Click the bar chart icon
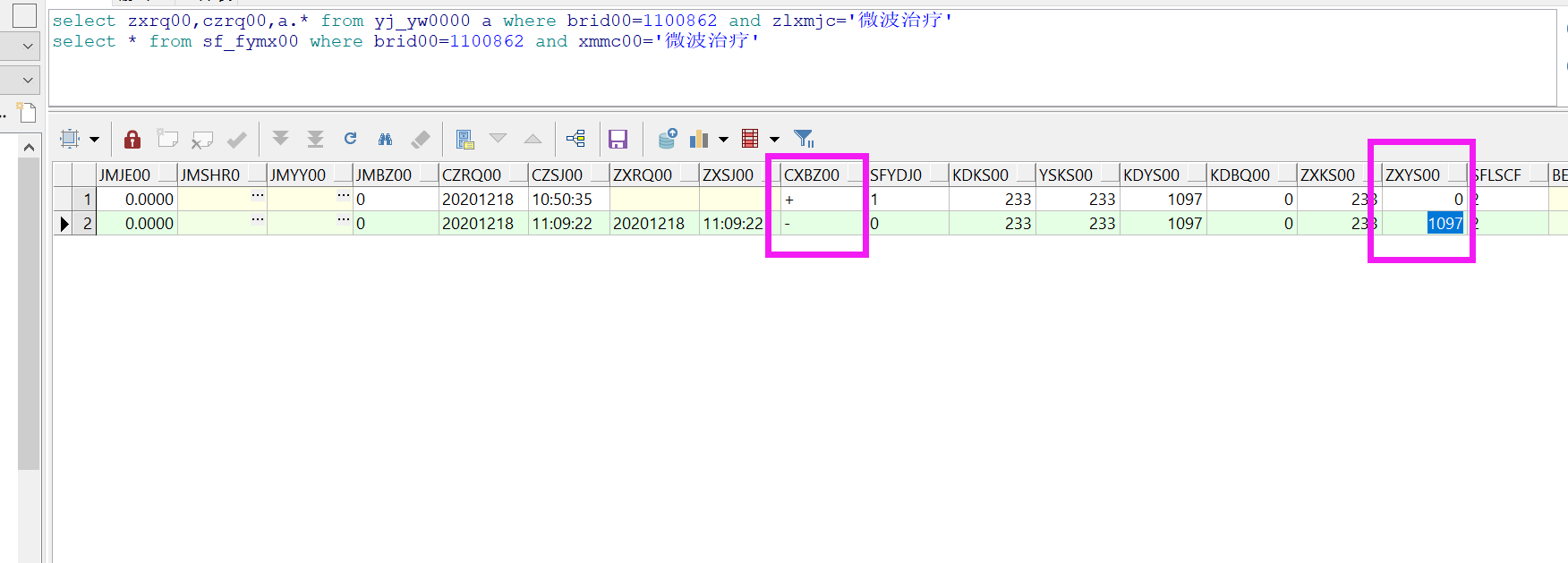Image resolution: width=1568 pixels, height=563 pixels. 699,139
